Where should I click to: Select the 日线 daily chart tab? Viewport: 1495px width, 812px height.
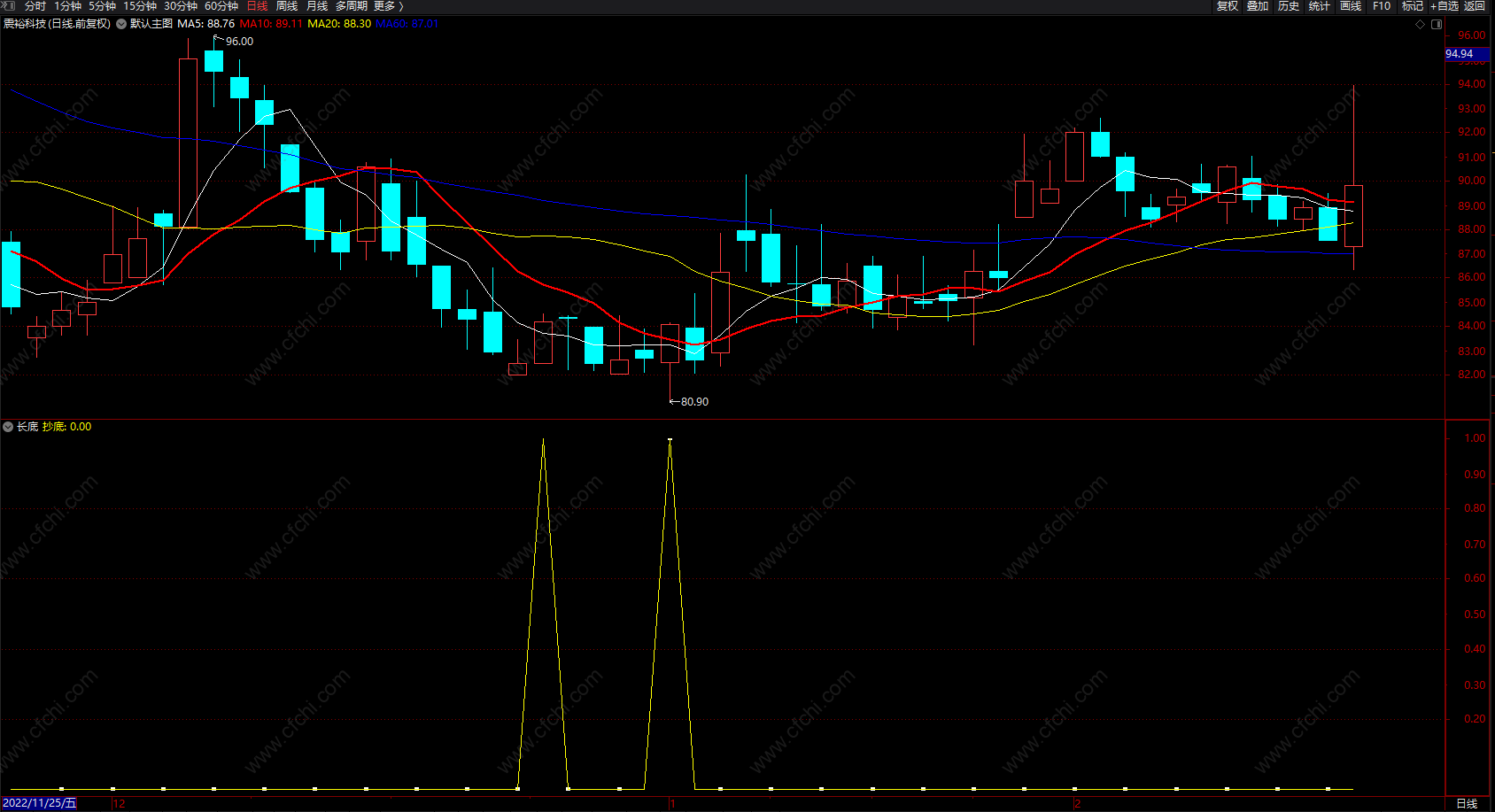pyautogui.click(x=257, y=6)
